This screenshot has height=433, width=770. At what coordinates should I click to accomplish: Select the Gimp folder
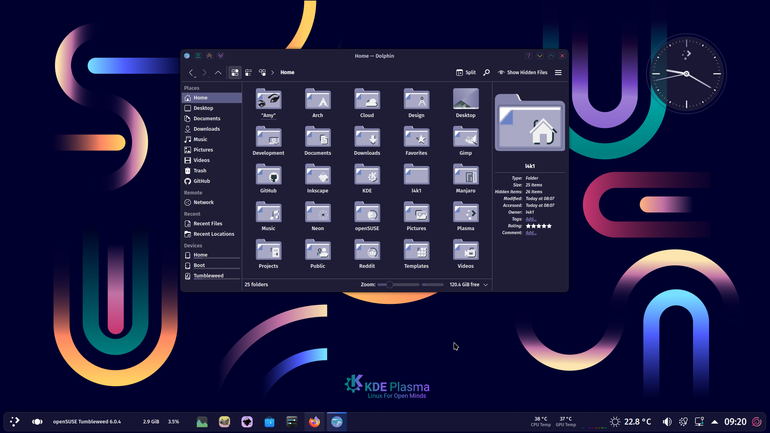click(466, 141)
